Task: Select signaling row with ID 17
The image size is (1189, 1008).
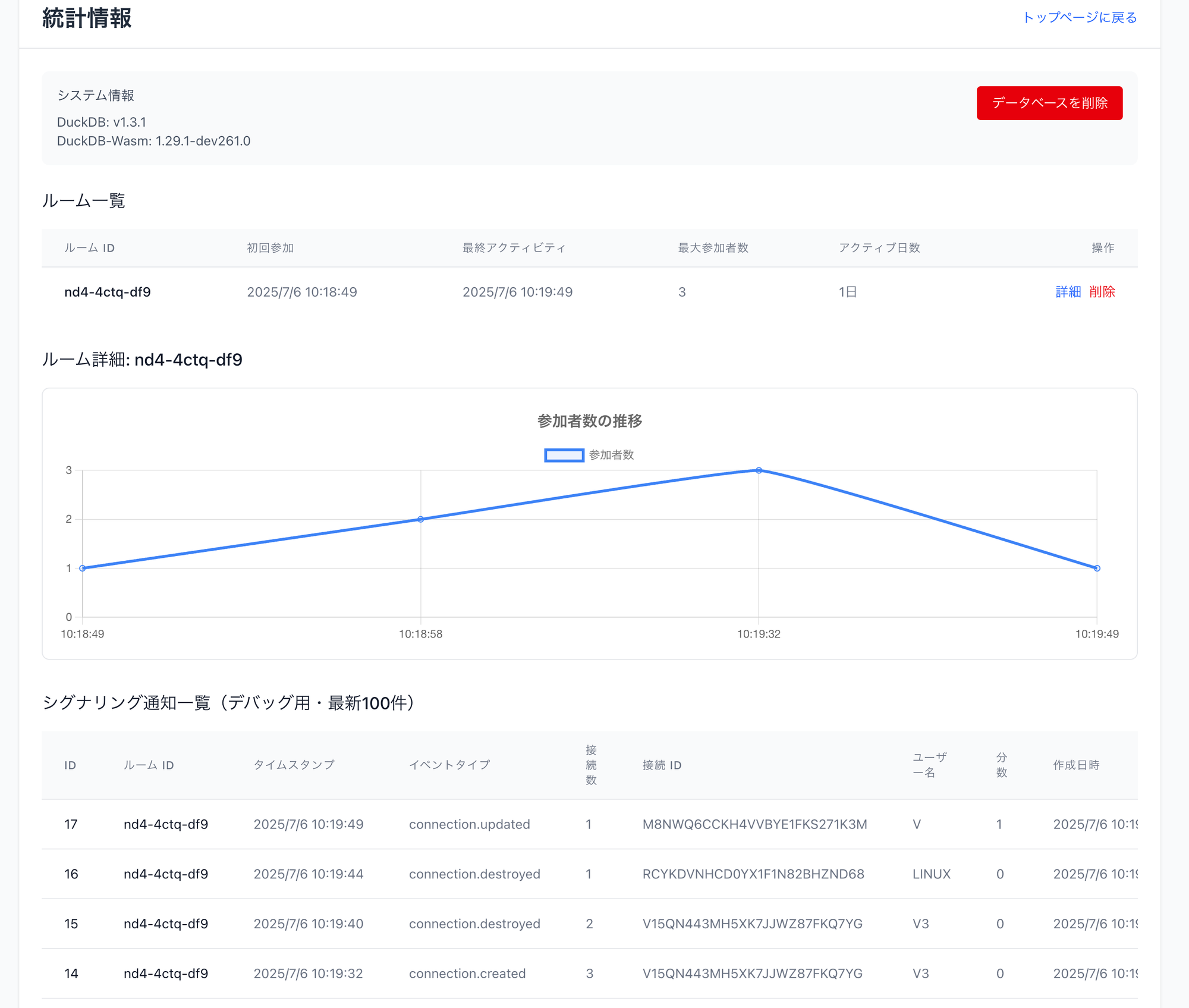Action: click(x=71, y=824)
